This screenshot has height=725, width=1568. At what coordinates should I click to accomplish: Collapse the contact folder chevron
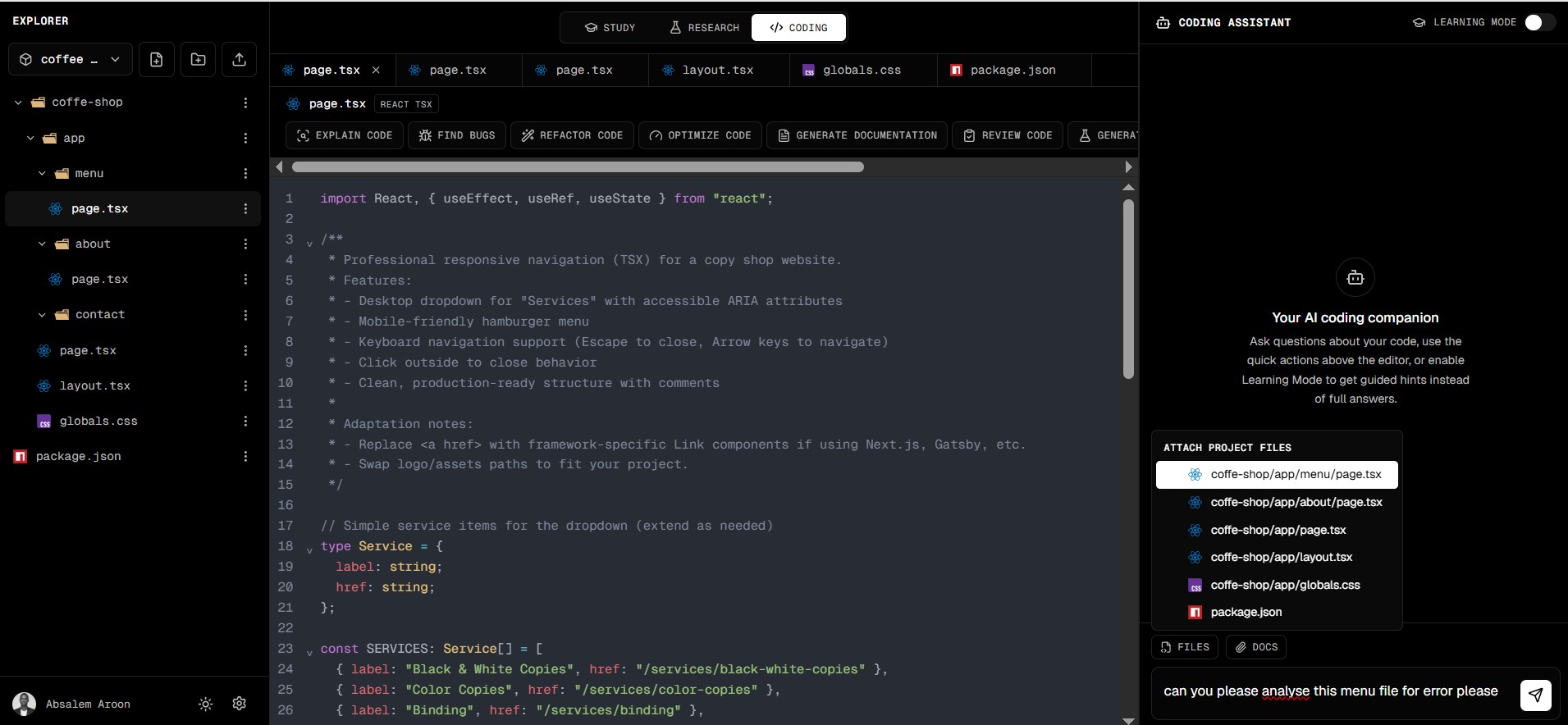pos(42,314)
